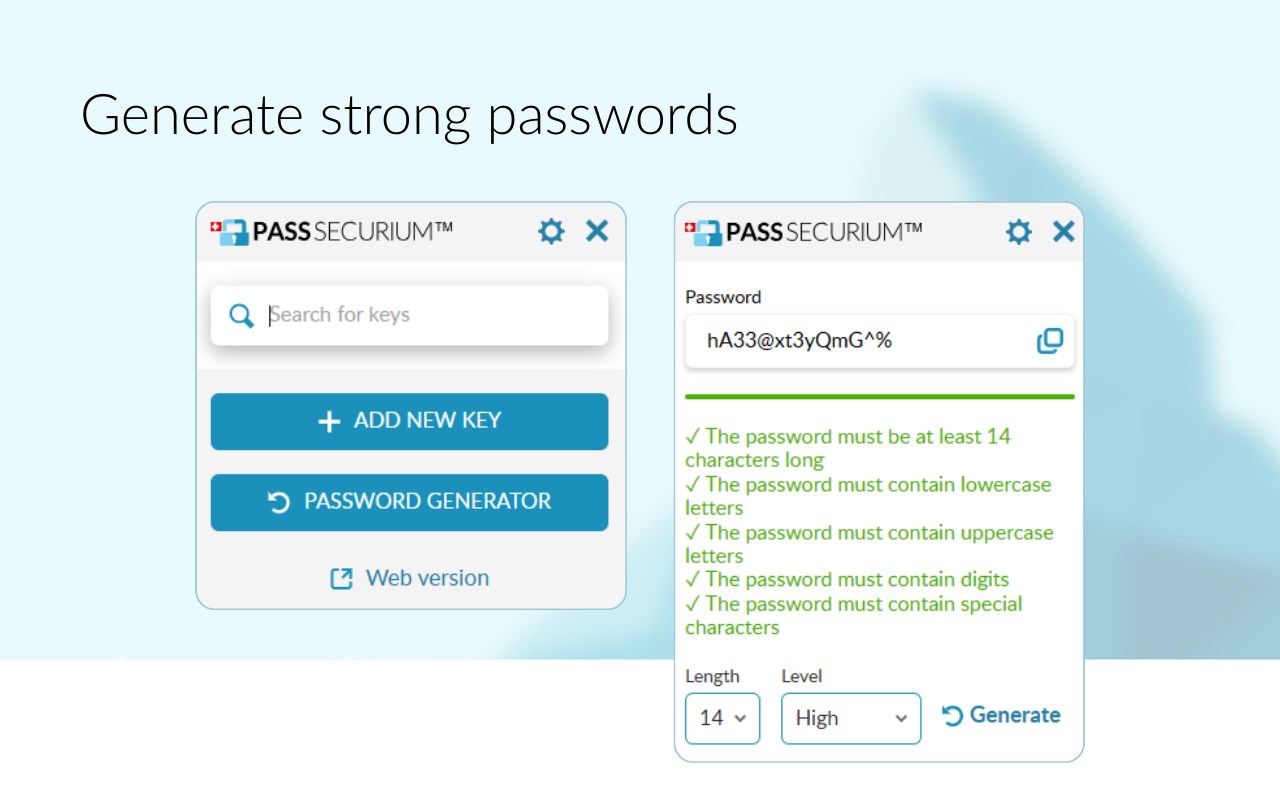Screen dimensions: 1280x800
Task: Click Pass Securium logo in left panel
Action: [x=331, y=232]
